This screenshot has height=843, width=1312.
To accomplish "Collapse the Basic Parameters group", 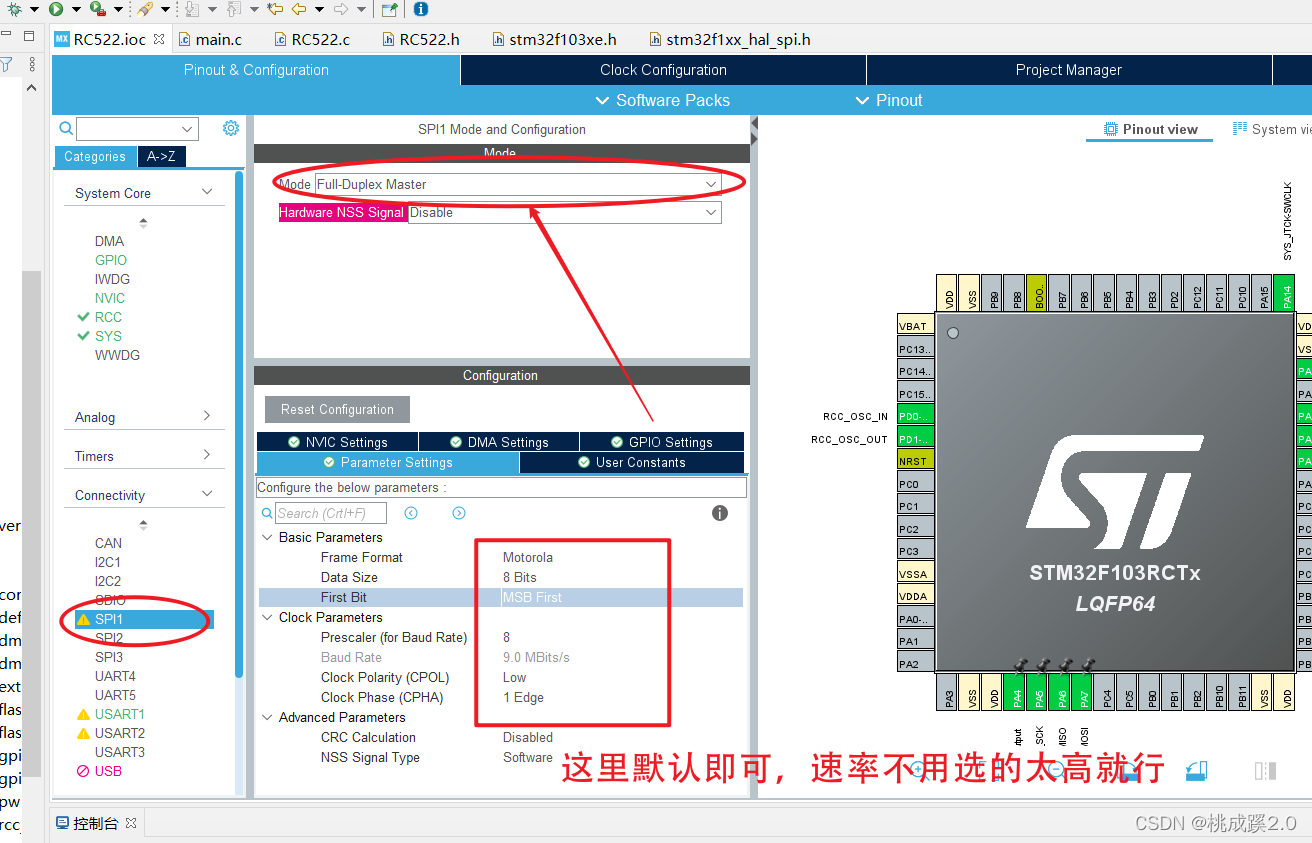I will [267, 537].
